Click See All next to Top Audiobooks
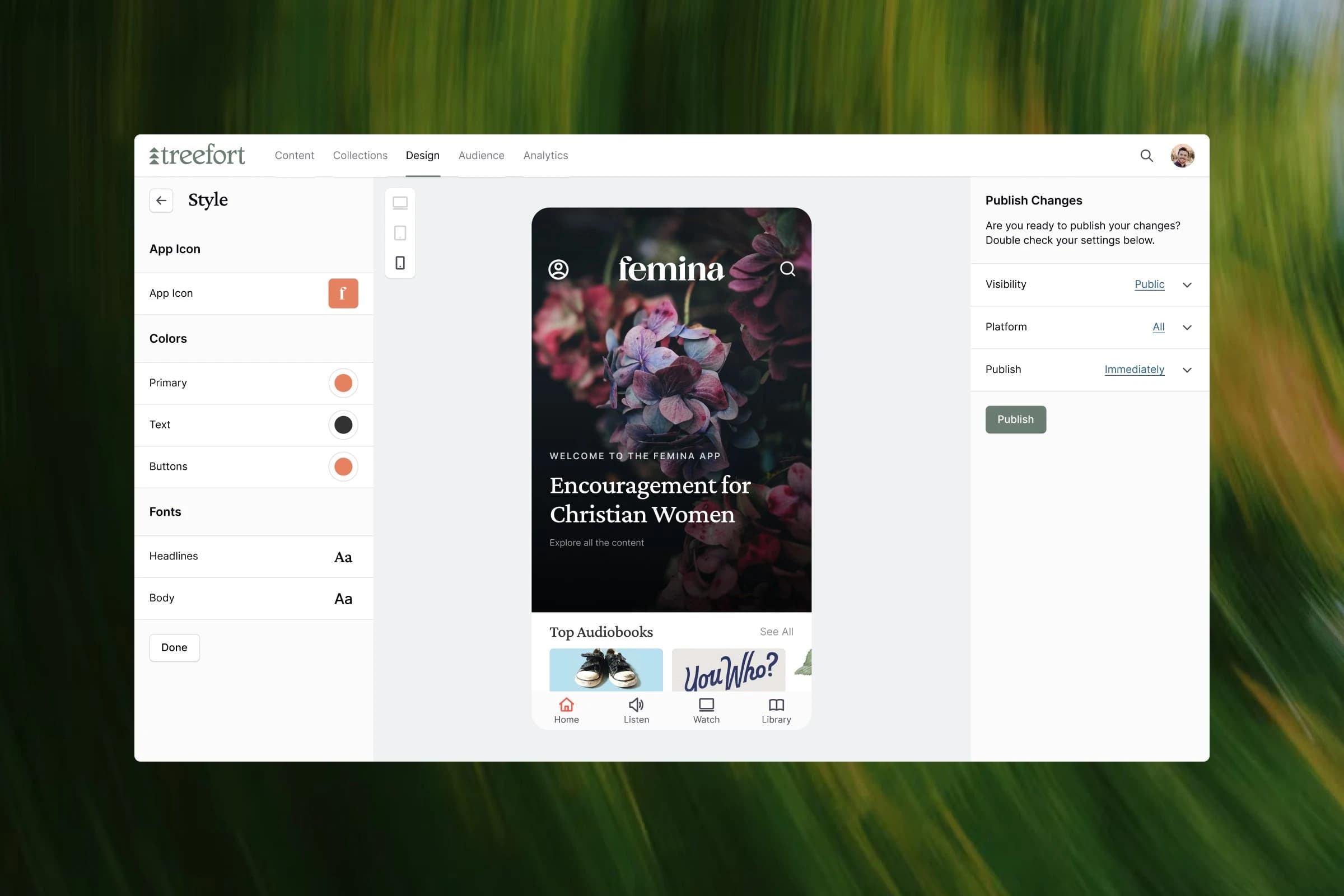 [776, 632]
